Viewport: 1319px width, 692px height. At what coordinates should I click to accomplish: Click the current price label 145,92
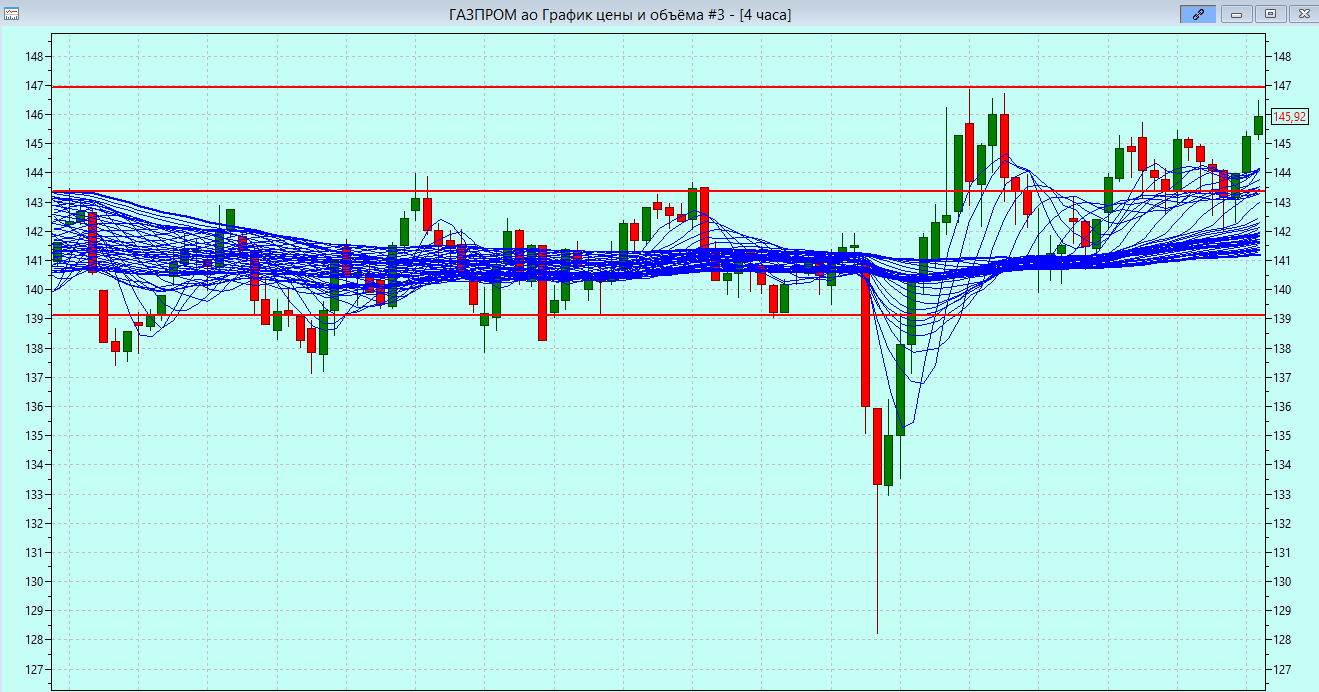tap(1288, 117)
